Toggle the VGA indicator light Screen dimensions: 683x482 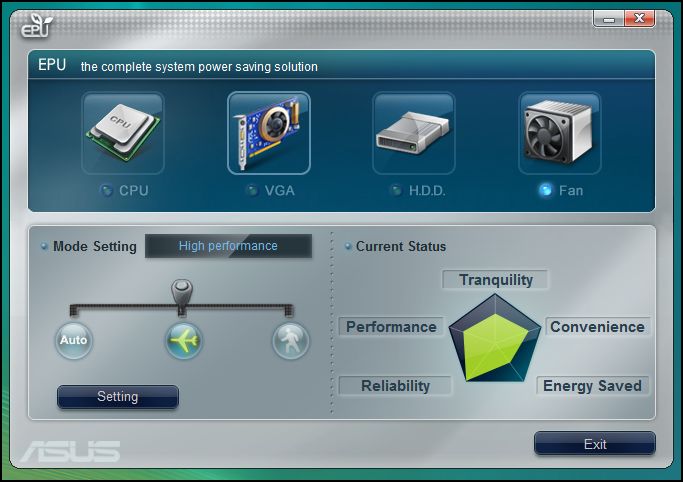coord(251,190)
